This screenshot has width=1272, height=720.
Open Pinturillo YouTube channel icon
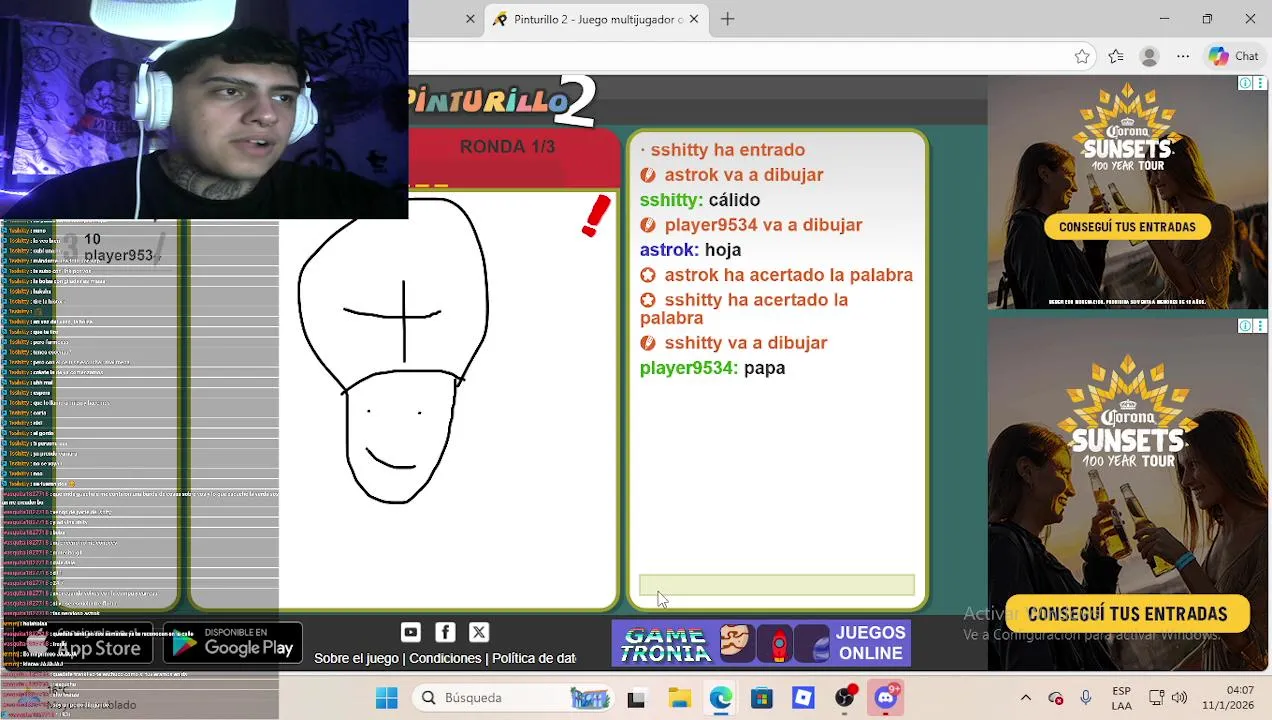pyautogui.click(x=410, y=632)
